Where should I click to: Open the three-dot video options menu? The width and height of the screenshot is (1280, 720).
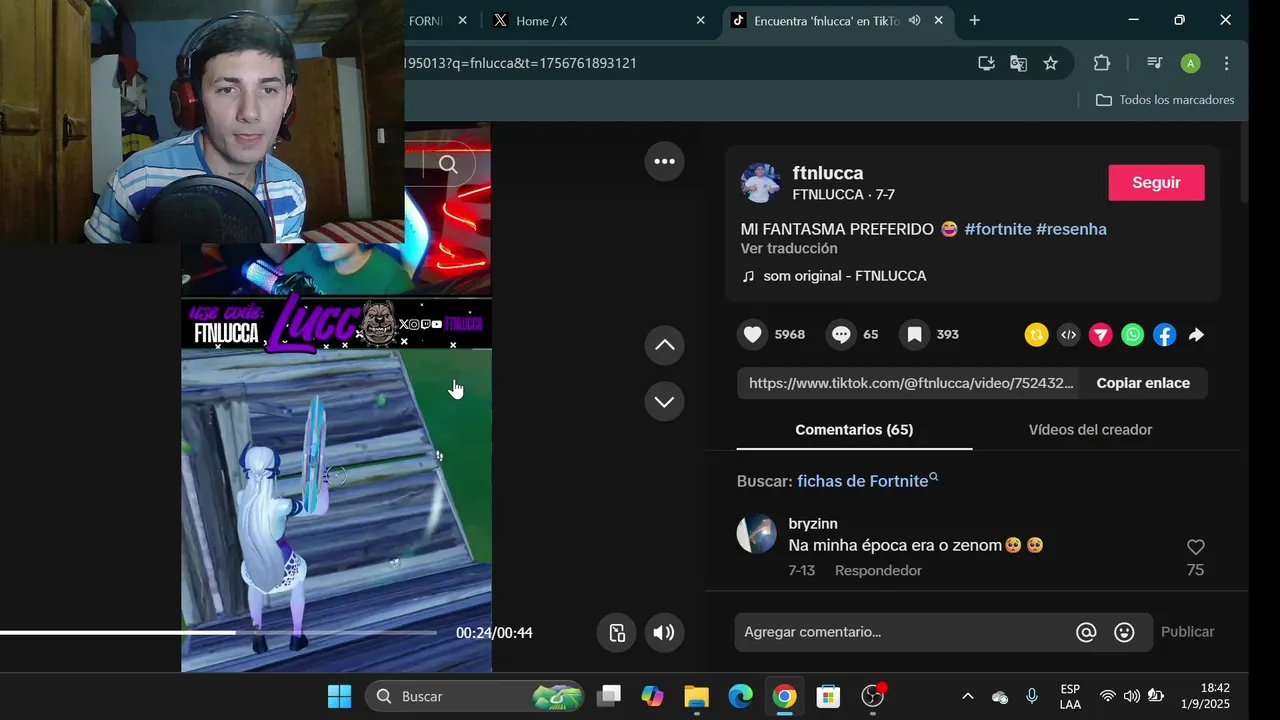[x=664, y=161]
